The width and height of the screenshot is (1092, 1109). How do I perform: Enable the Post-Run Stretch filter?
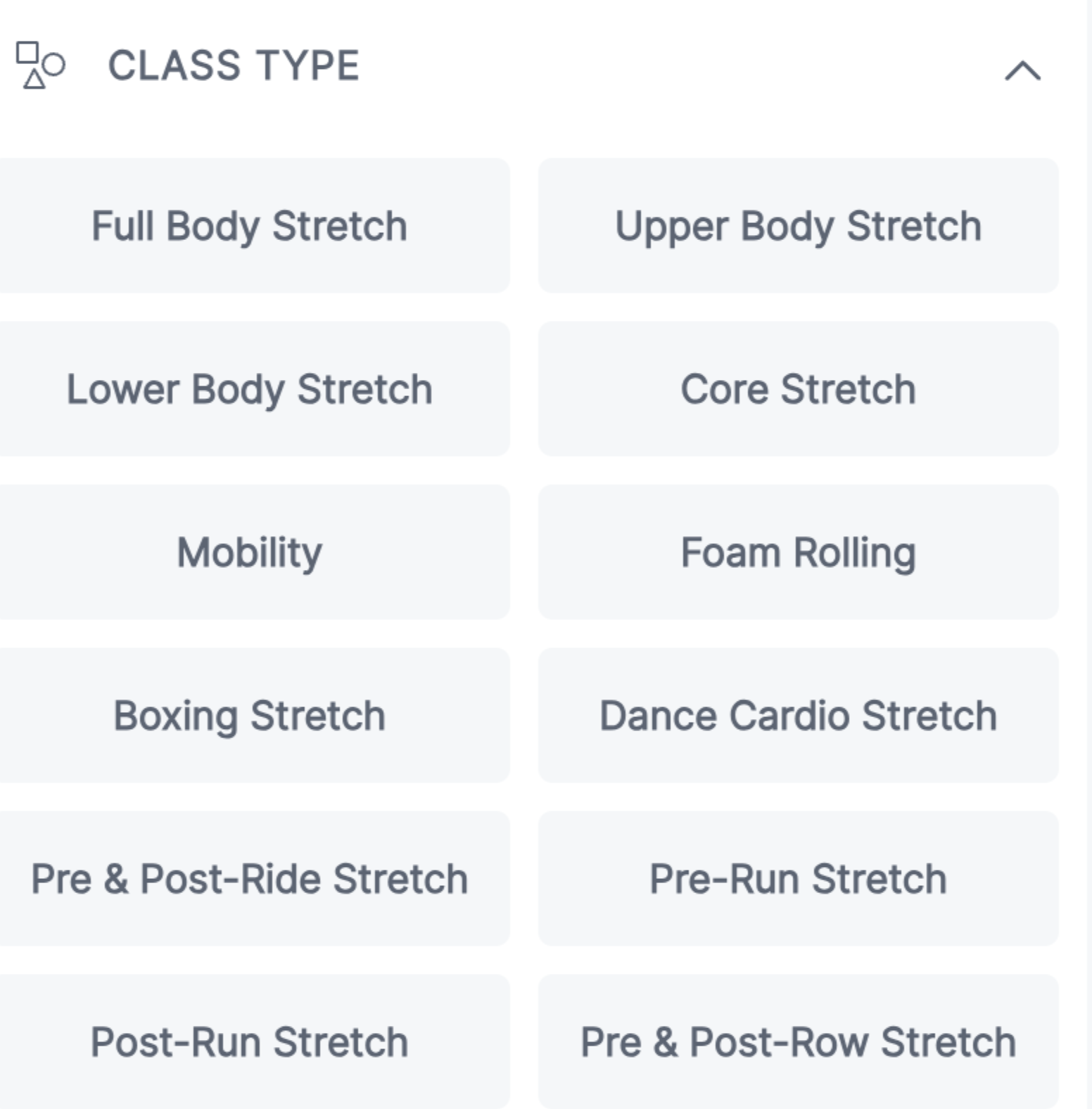(250, 1042)
